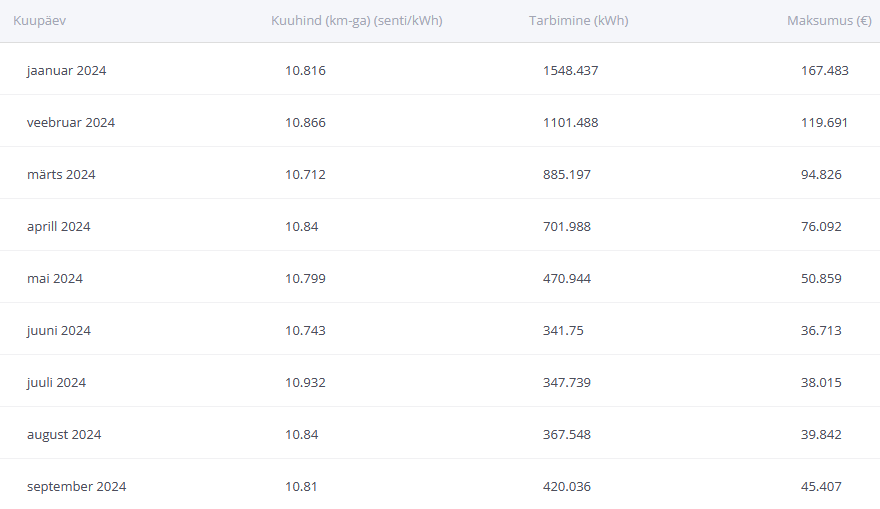880x509 pixels.
Task: Click the consumption value 701.988
Action: [566, 227]
